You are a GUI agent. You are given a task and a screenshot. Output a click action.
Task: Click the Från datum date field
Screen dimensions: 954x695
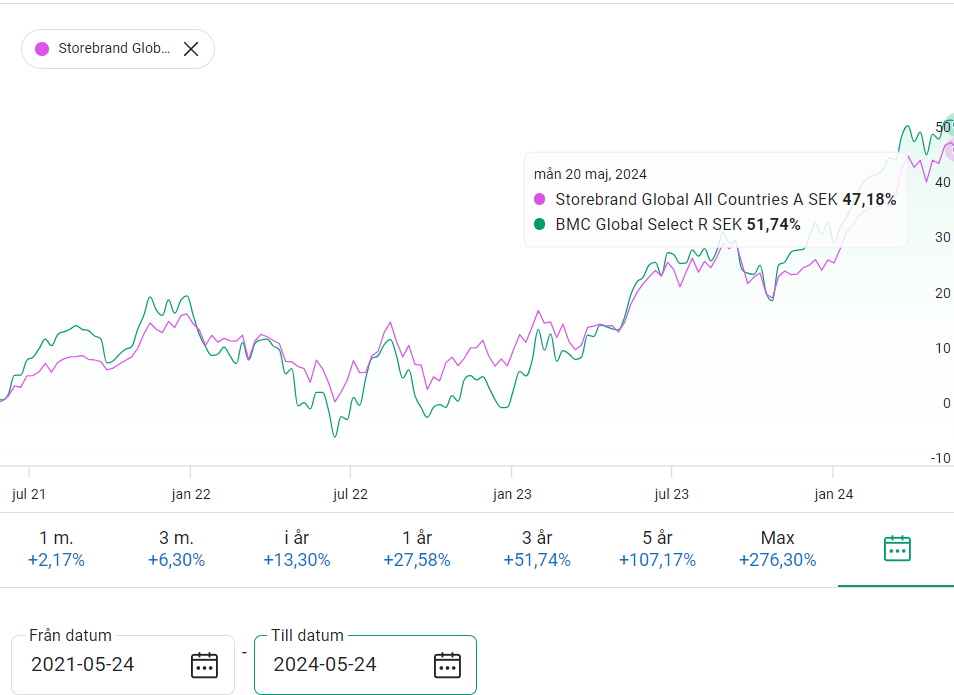tap(100, 665)
